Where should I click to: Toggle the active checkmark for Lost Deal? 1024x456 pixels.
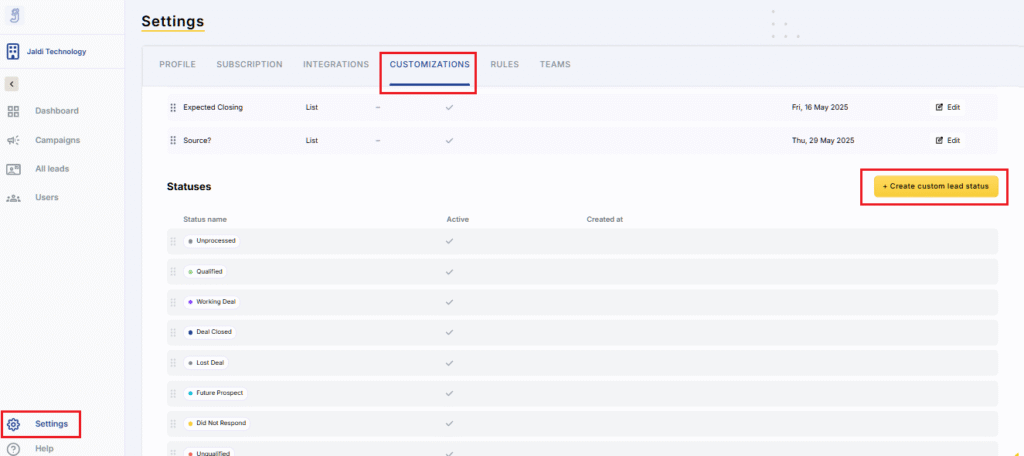[x=450, y=363]
